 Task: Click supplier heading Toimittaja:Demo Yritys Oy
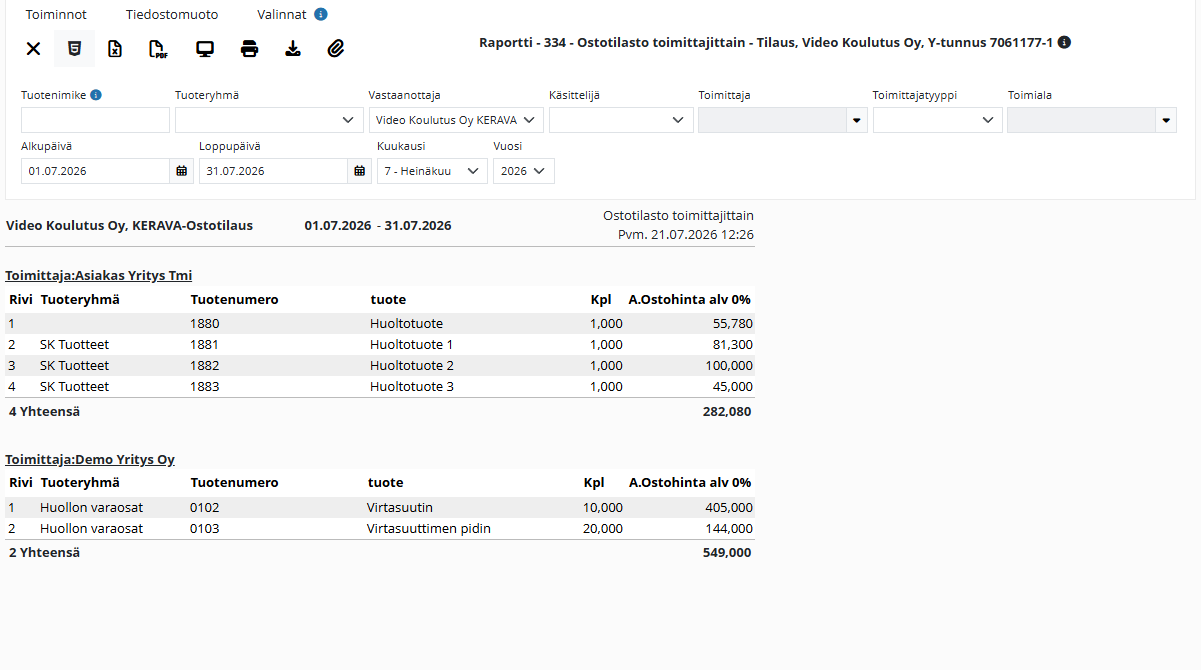[x=90, y=460]
